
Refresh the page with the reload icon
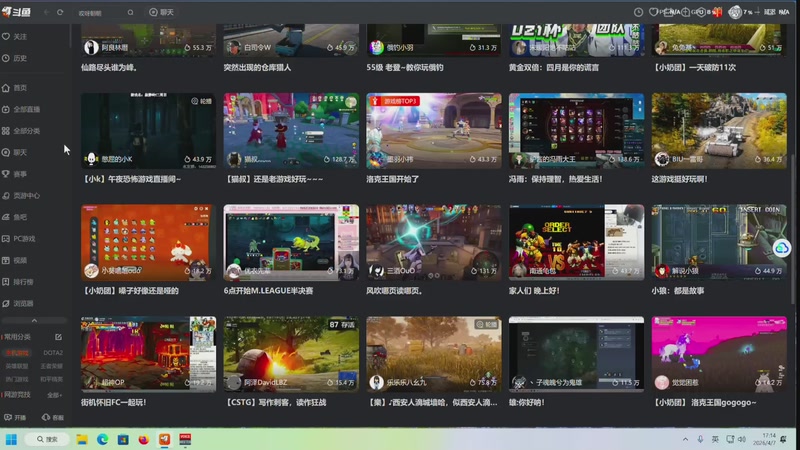coord(60,12)
